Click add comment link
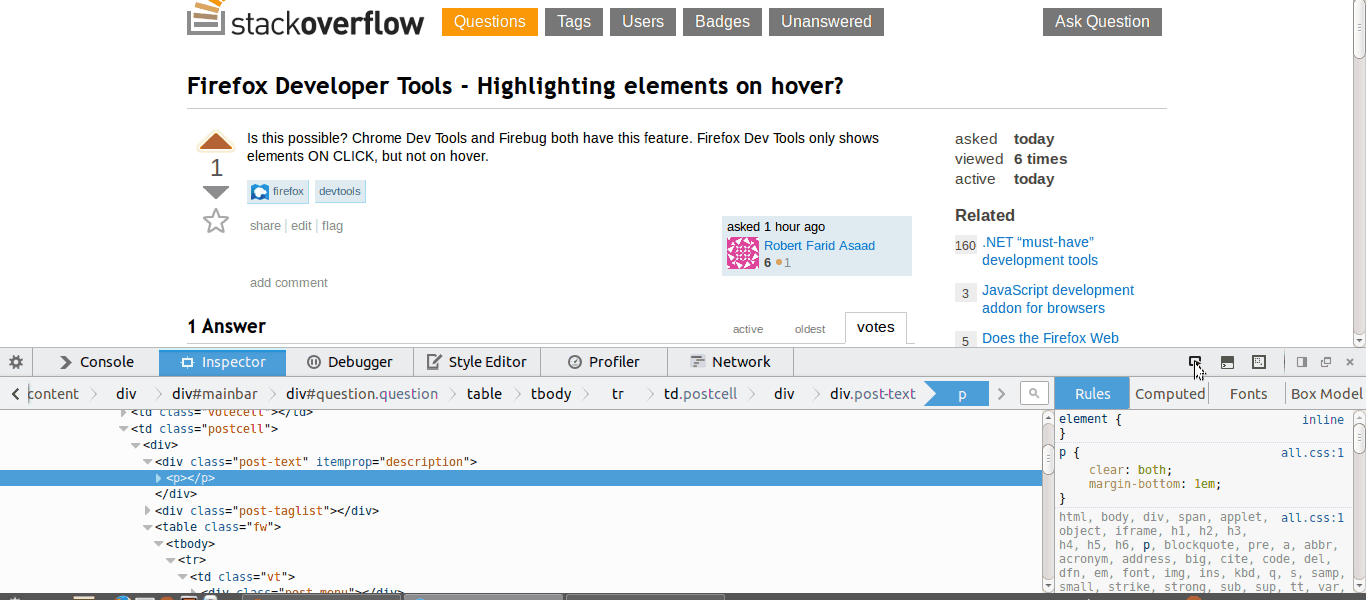 pyautogui.click(x=289, y=283)
